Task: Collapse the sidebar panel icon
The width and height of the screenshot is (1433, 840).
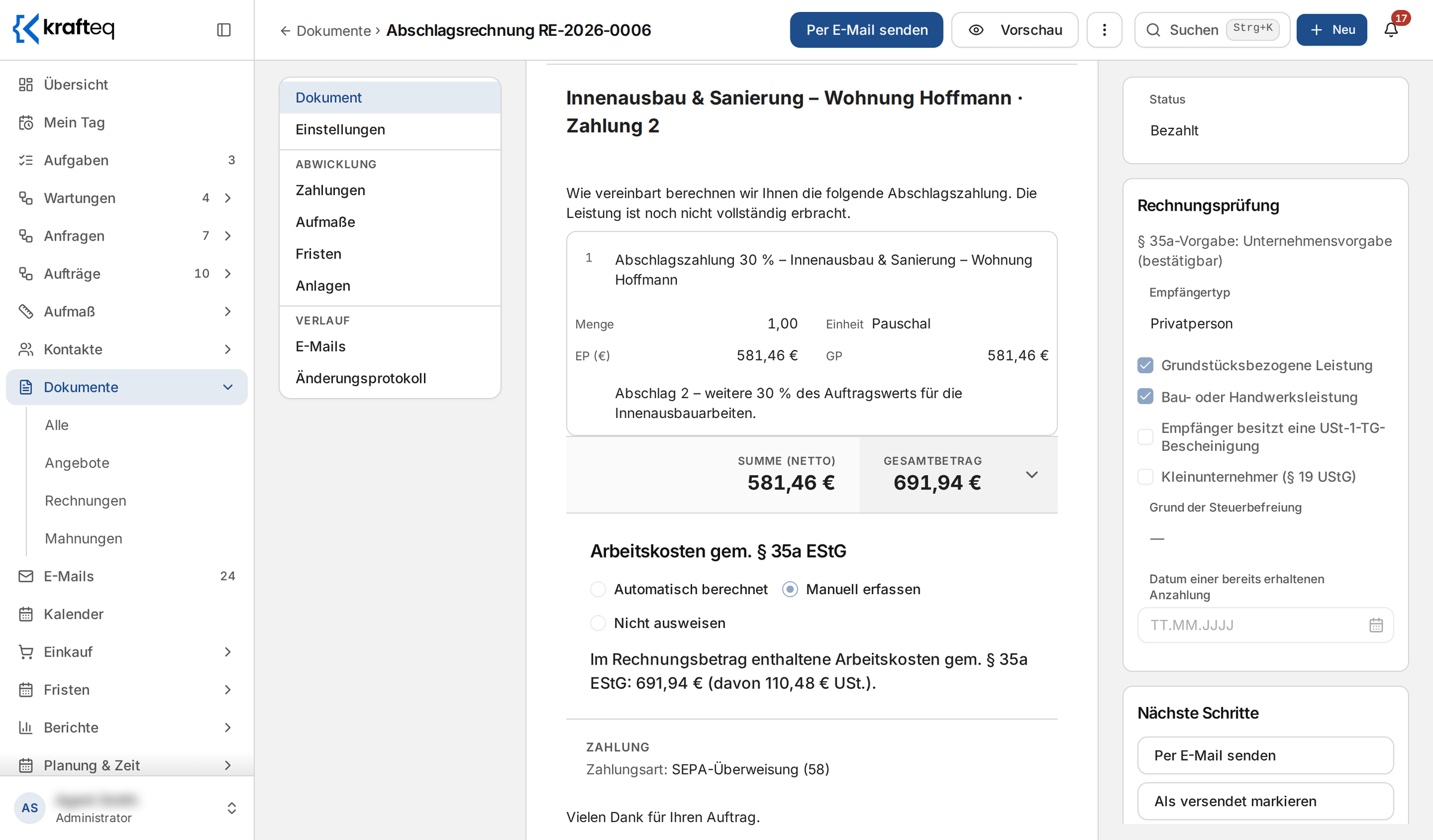Action: [223, 30]
